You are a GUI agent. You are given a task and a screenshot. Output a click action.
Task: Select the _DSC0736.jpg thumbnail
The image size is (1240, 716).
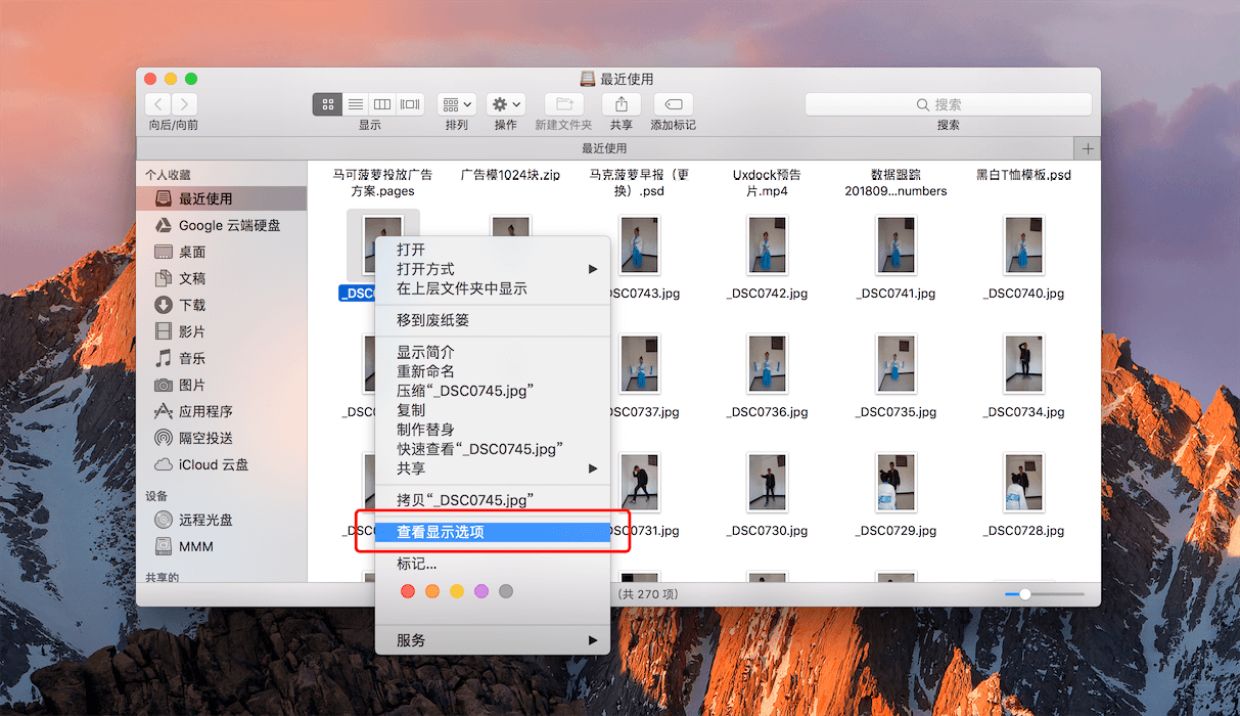pyautogui.click(x=768, y=364)
